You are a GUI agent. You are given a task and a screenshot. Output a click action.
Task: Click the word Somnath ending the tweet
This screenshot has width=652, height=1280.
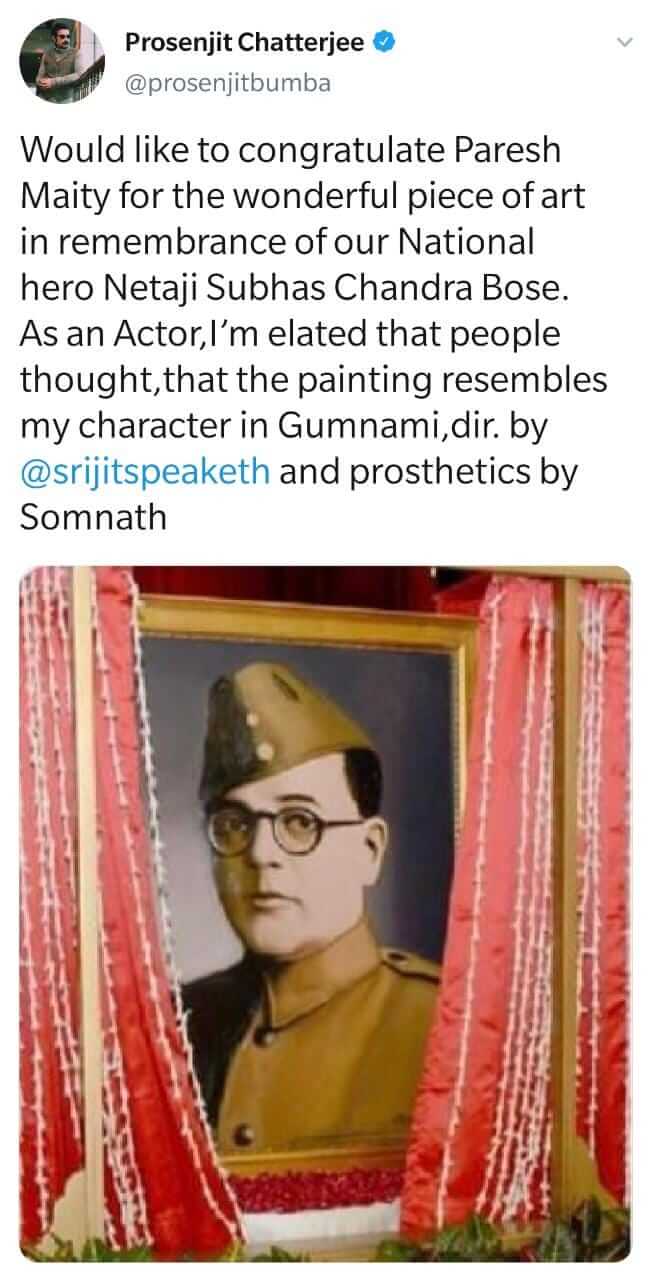coord(93,518)
